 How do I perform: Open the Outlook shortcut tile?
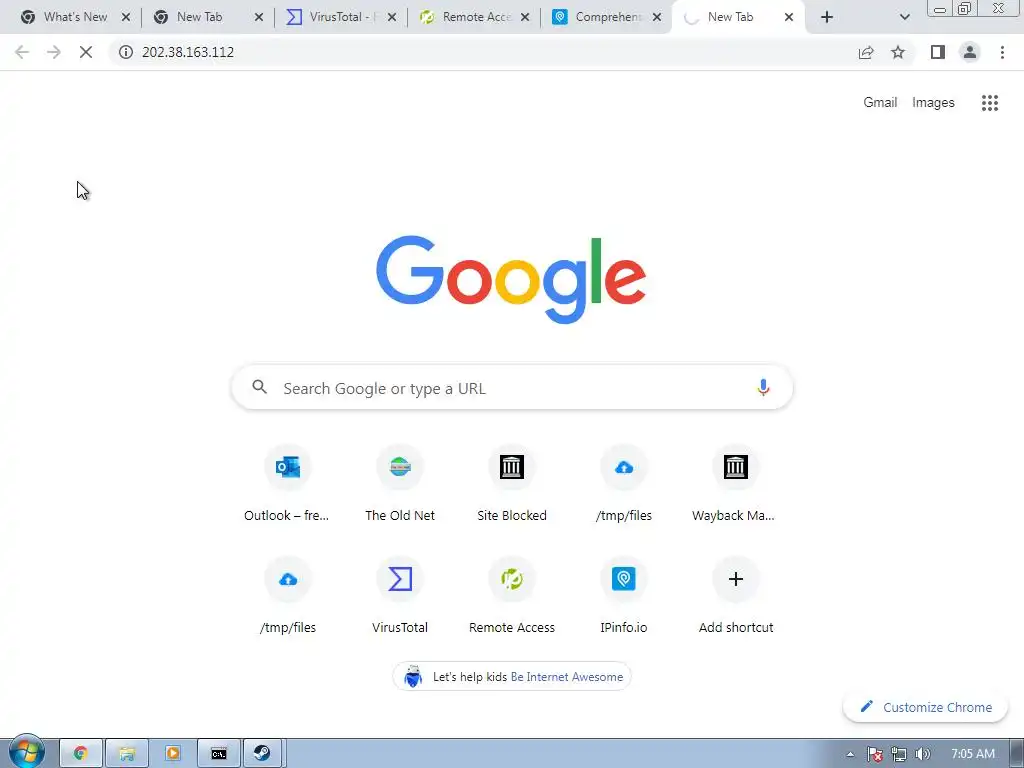click(x=287, y=484)
